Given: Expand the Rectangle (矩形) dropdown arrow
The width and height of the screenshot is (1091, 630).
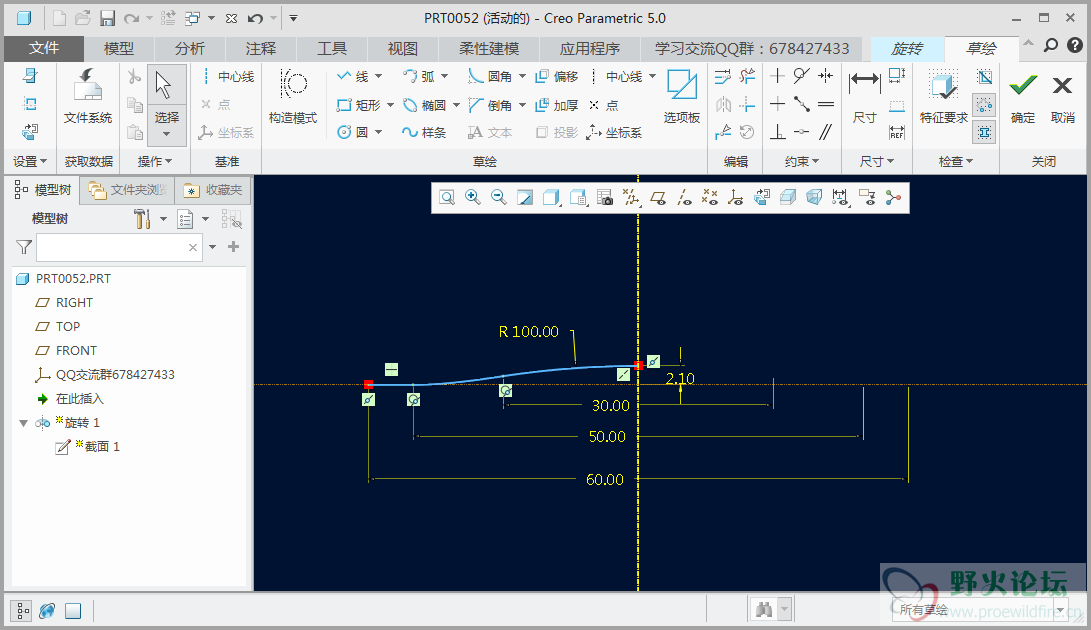Looking at the screenshot, I should pyautogui.click(x=390, y=105).
